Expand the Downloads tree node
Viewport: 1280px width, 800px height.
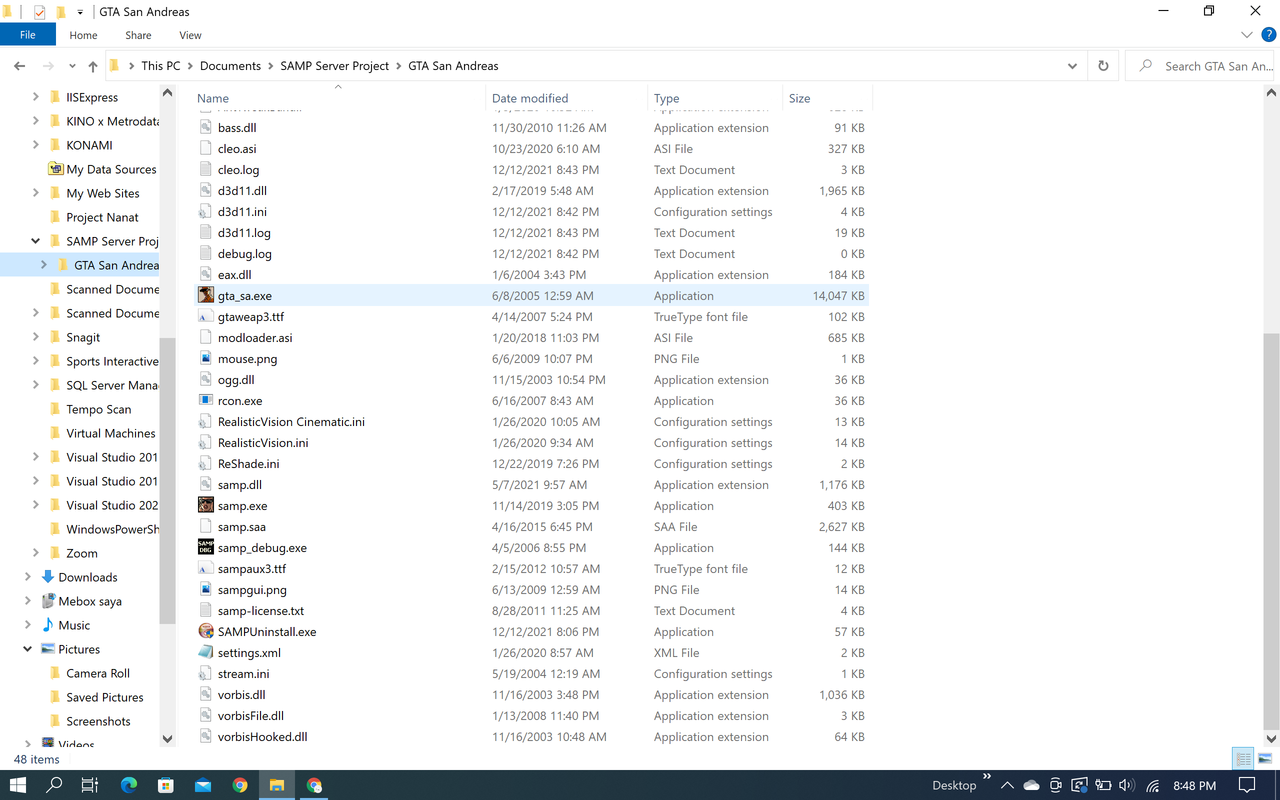(28, 577)
